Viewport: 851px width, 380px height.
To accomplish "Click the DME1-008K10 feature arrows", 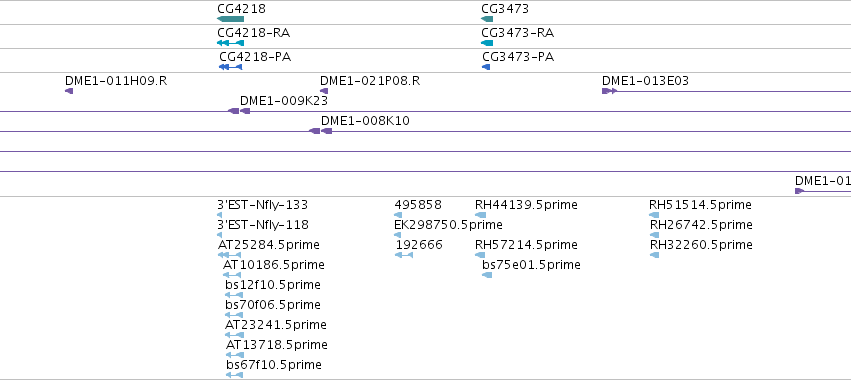I will [320, 131].
